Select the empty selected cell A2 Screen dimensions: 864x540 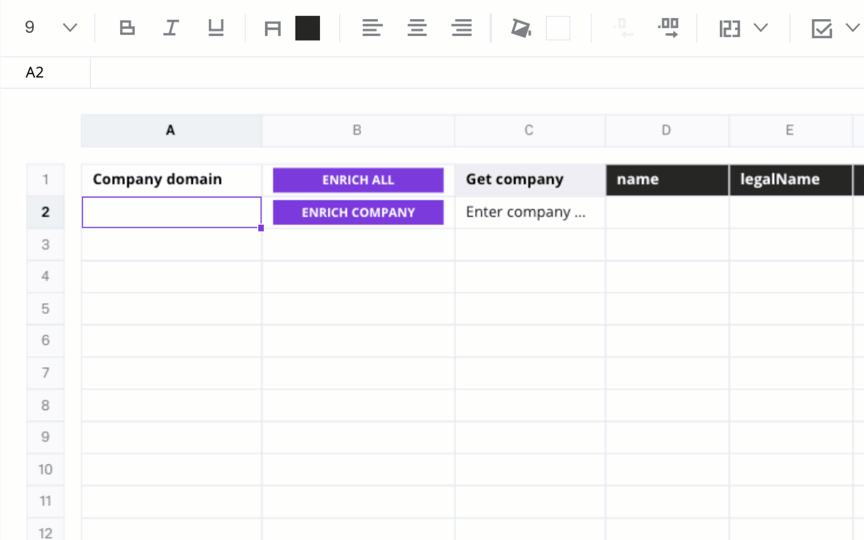171,212
